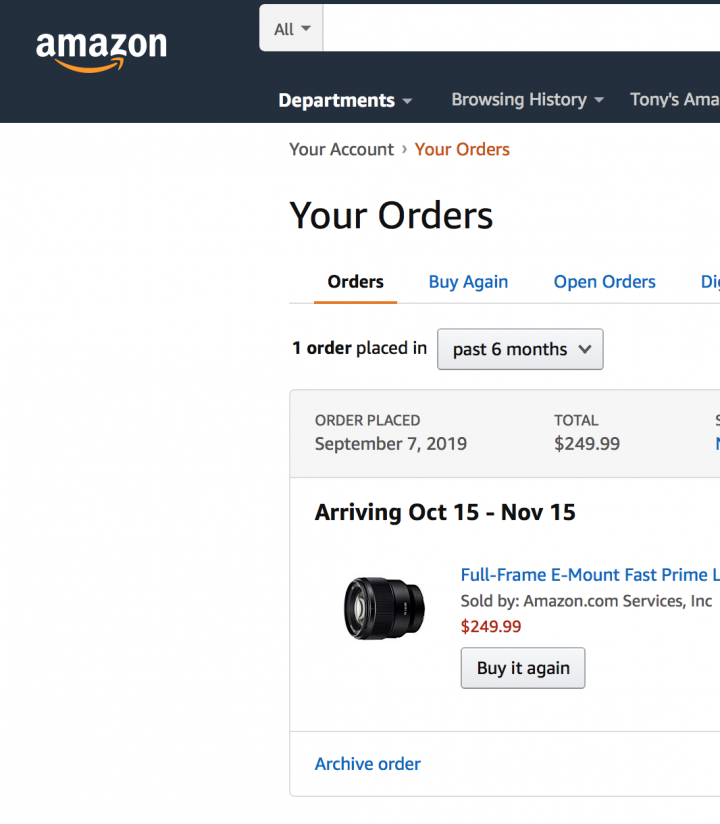The image size is (720, 824).
Task: Open Tony's Amazon link
Action: coord(674,100)
